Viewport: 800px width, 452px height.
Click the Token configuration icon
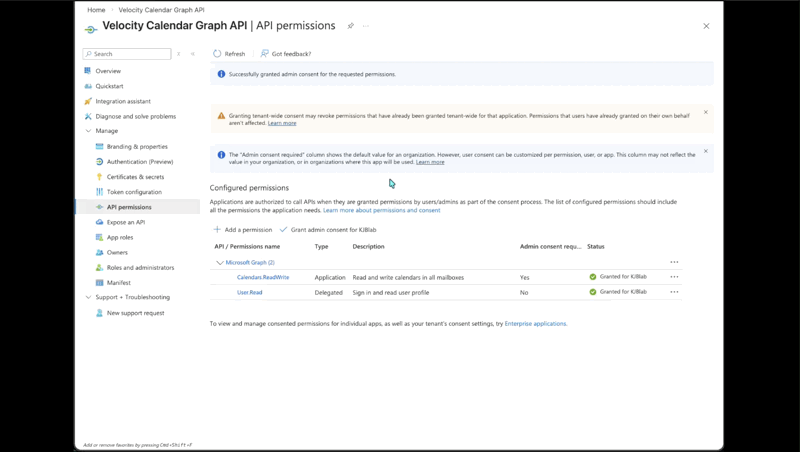click(x=99, y=192)
